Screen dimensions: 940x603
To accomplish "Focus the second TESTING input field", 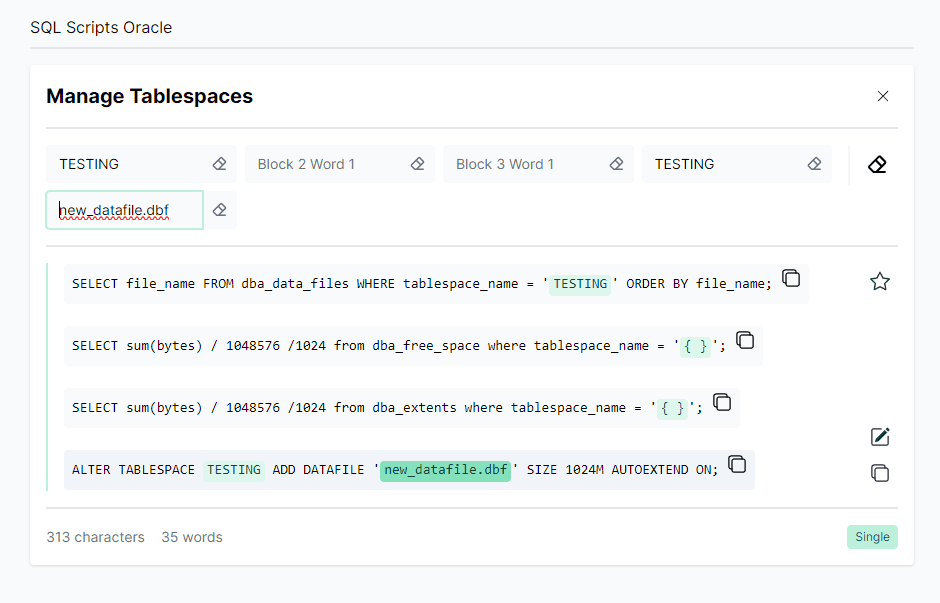I will pyautogui.click(x=722, y=164).
